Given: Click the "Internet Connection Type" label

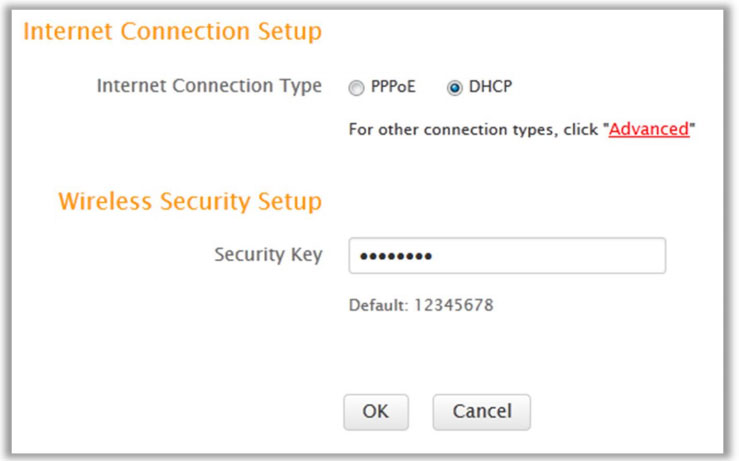Looking at the screenshot, I should click(x=209, y=86).
